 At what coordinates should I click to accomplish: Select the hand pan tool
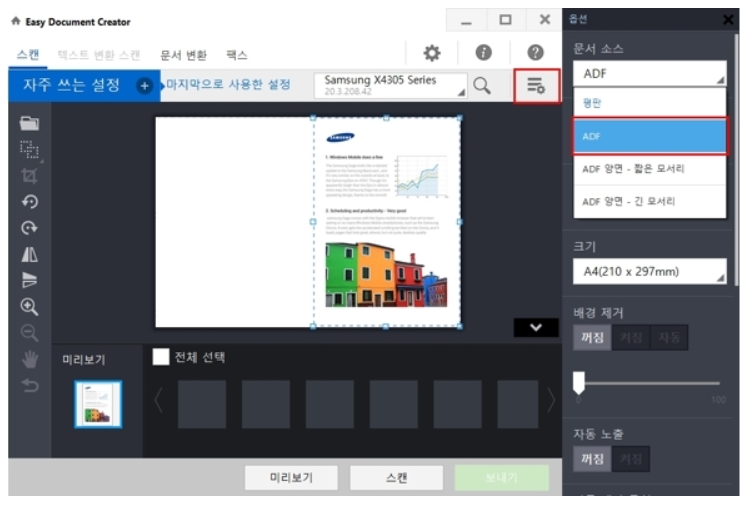[30, 359]
